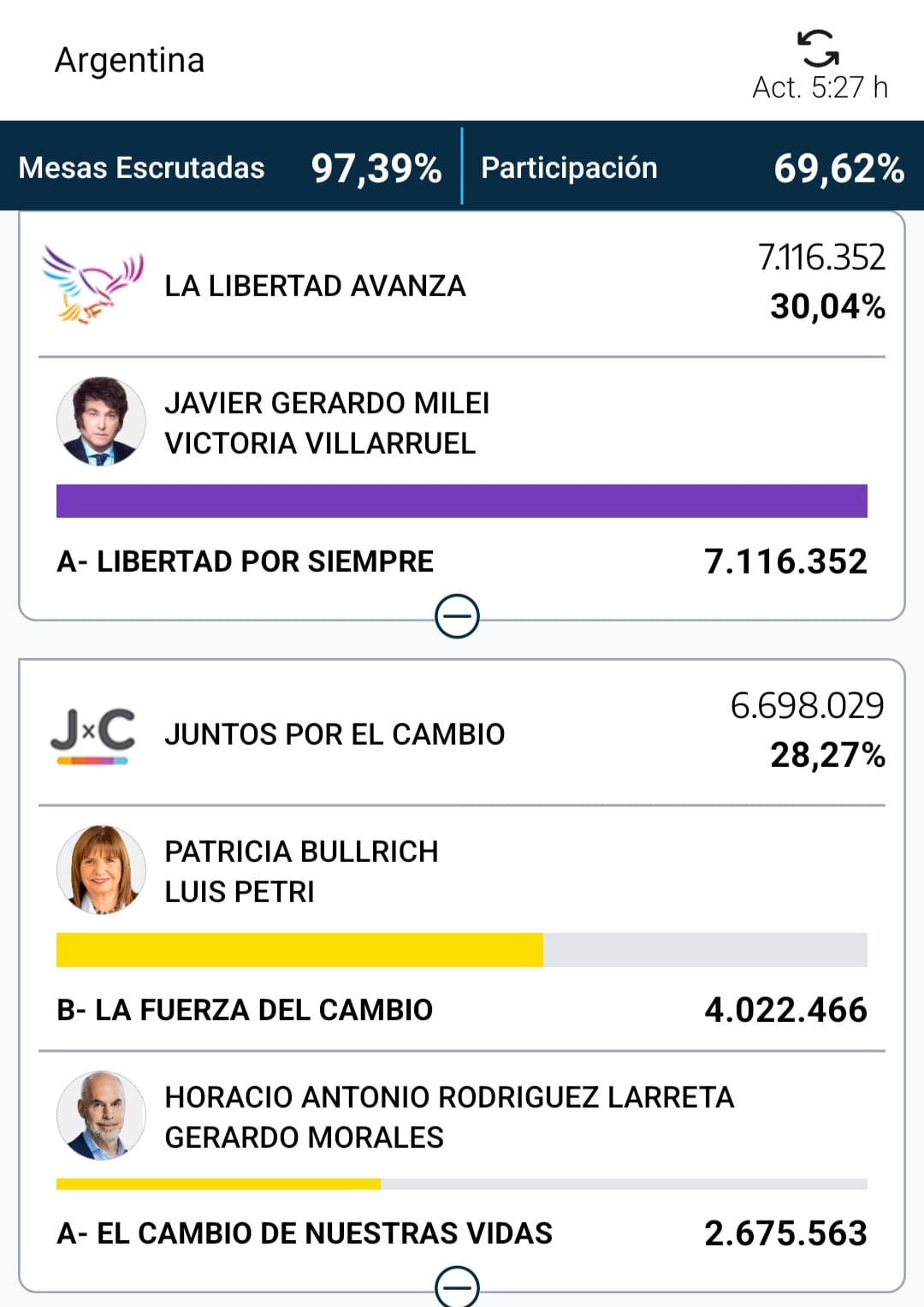The width and height of the screenshot is (924, 1307).
Task: Tap Patricia Bullrich's candidate photo
Action: pos(101,870)
